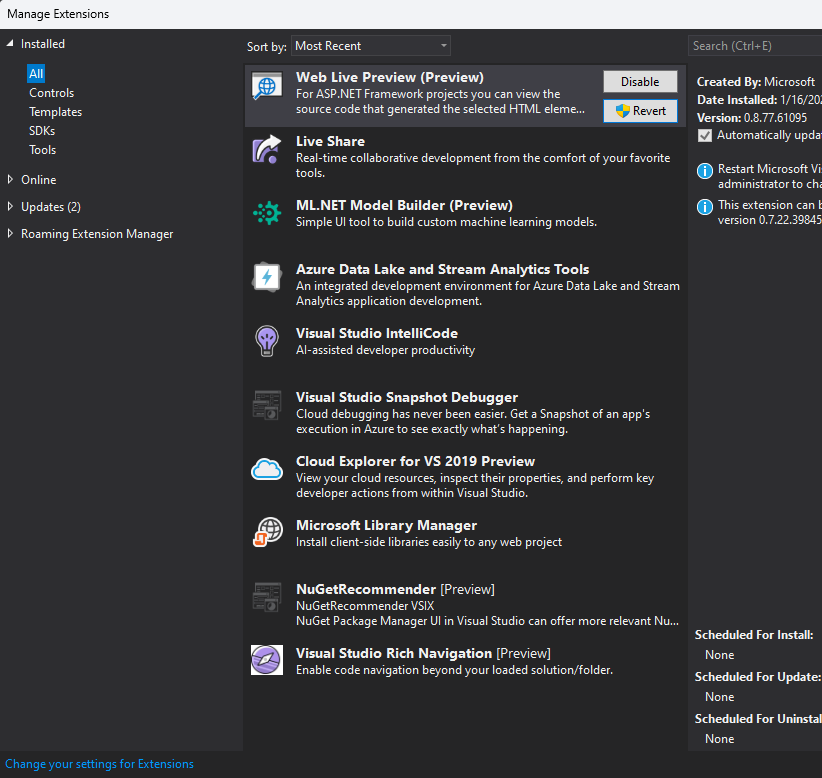Disable the Web Live Preview extension
The image size is (822, 778).
[640, 82]
